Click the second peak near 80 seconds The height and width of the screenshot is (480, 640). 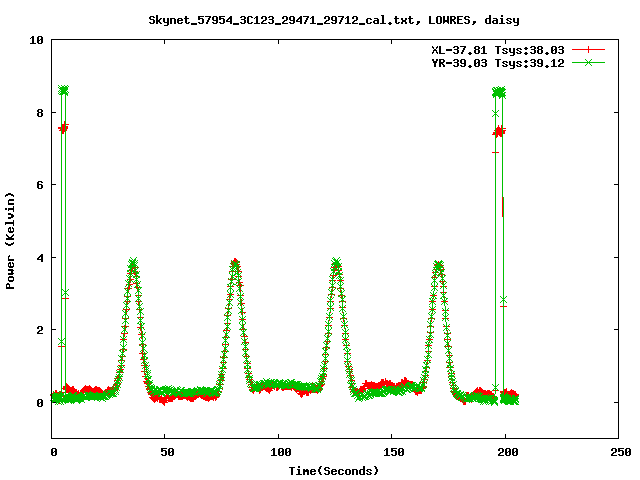pos(235,263)
